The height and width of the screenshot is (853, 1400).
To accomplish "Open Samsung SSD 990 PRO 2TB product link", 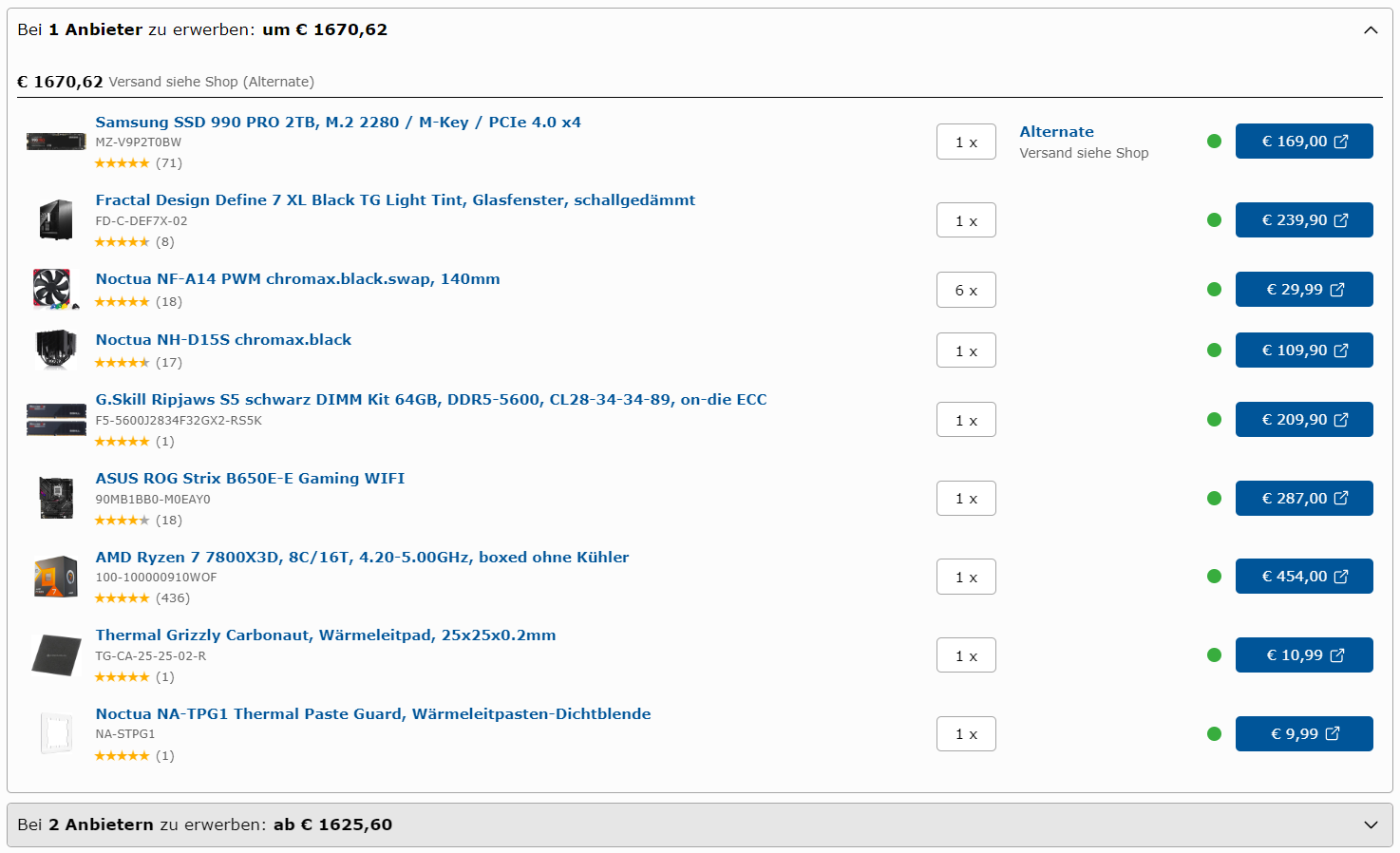I will coord(338,123).
